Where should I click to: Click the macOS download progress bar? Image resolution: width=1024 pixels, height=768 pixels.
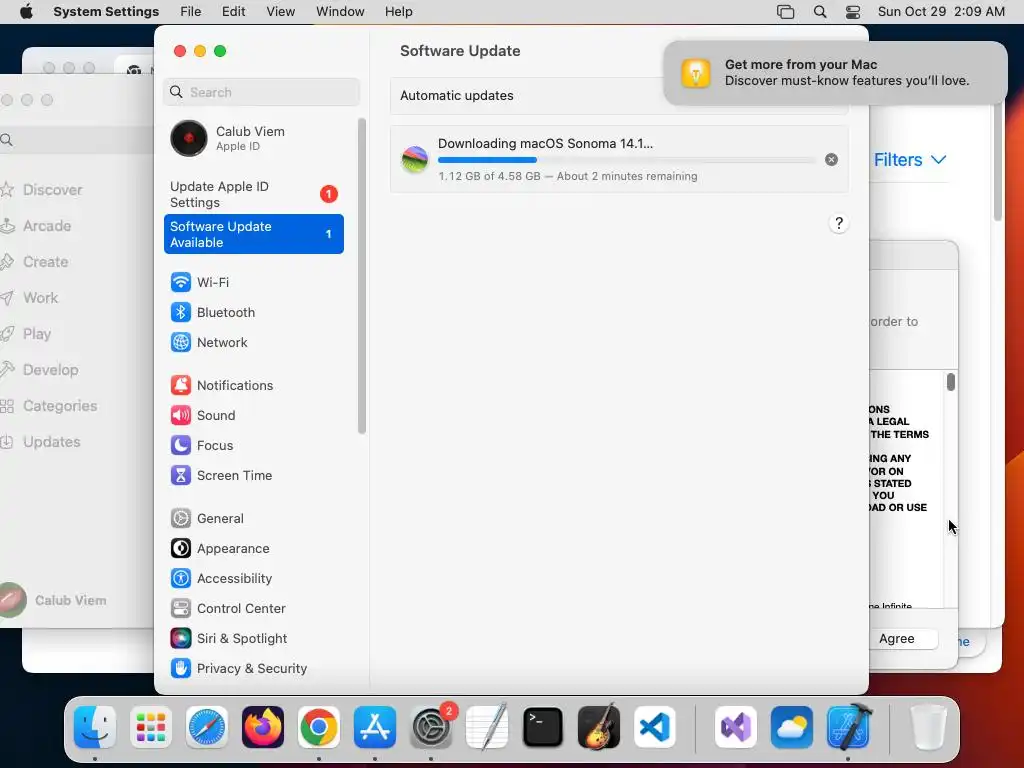coord(626,160)
